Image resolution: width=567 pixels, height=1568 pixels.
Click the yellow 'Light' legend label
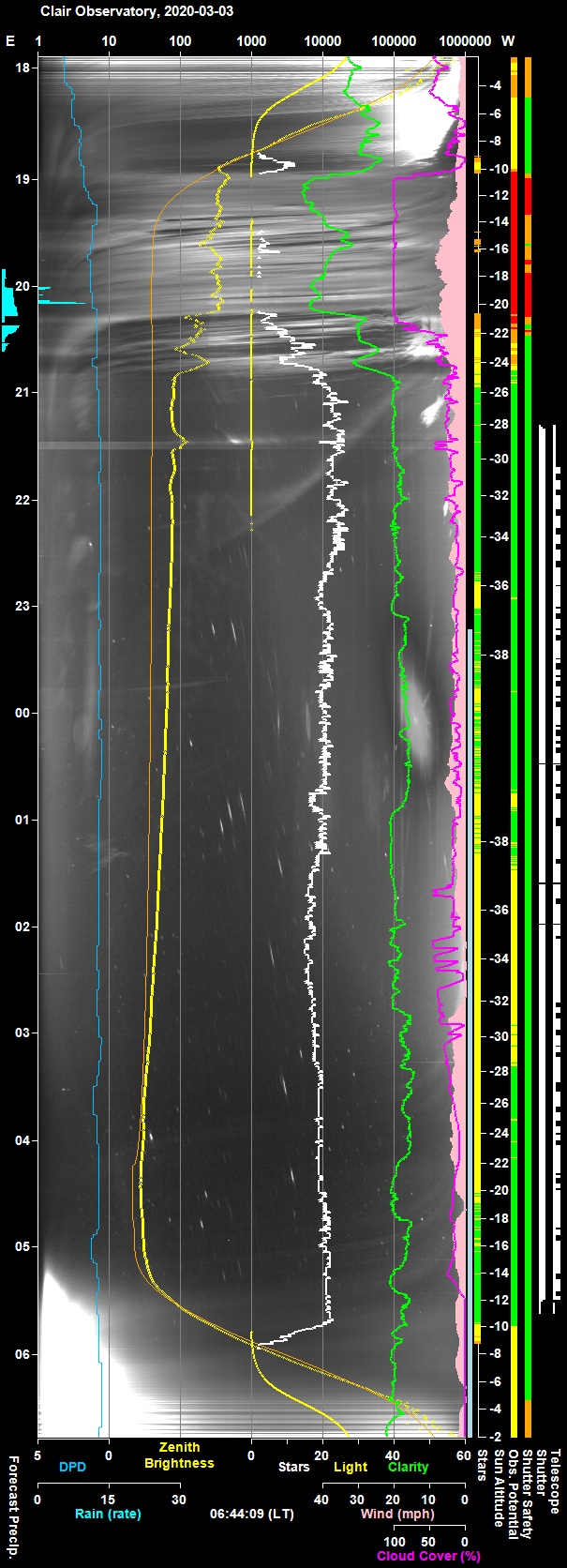tap(351, 1467)
